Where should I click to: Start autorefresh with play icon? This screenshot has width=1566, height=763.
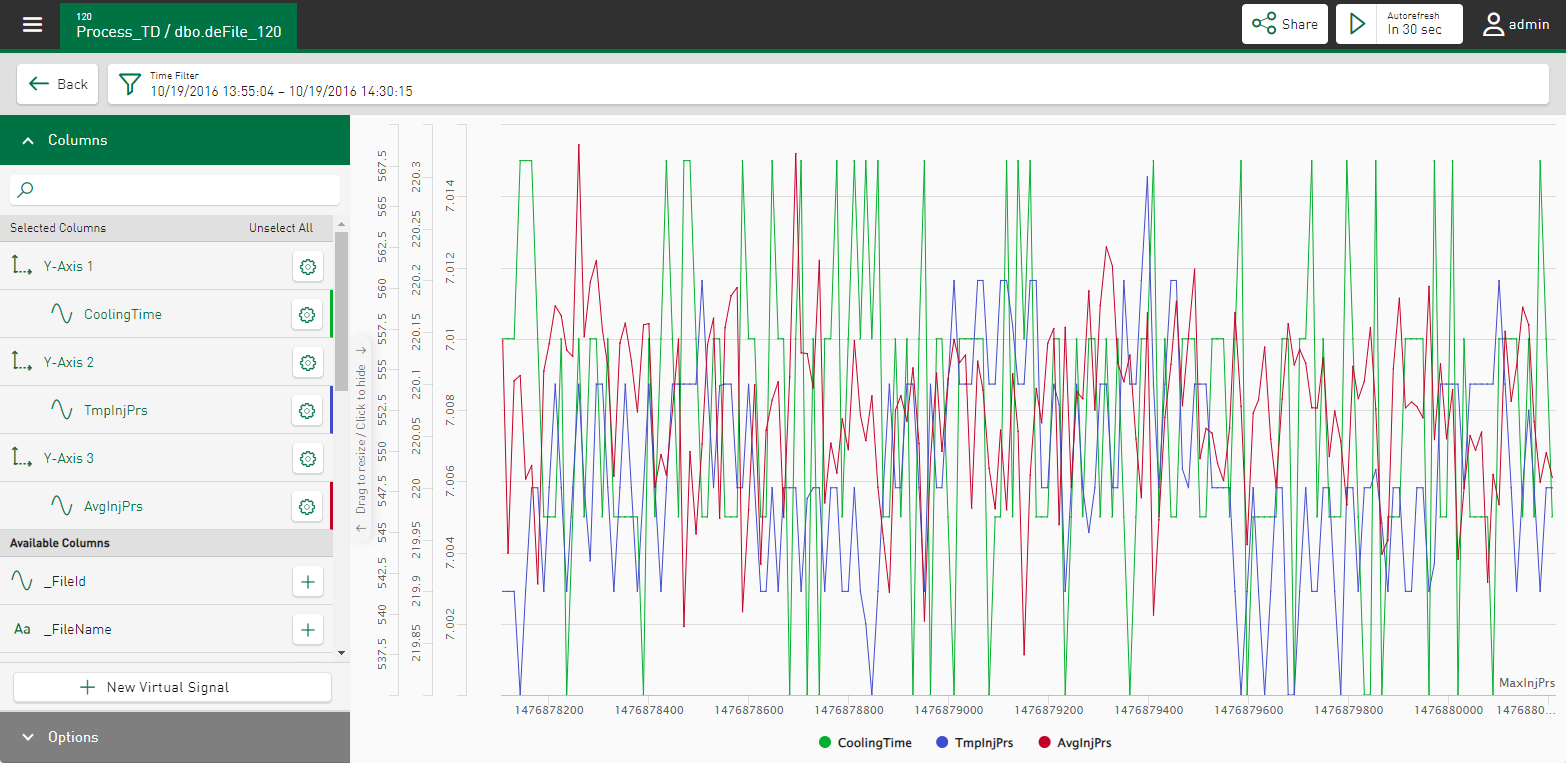[x=1357, y=24]
